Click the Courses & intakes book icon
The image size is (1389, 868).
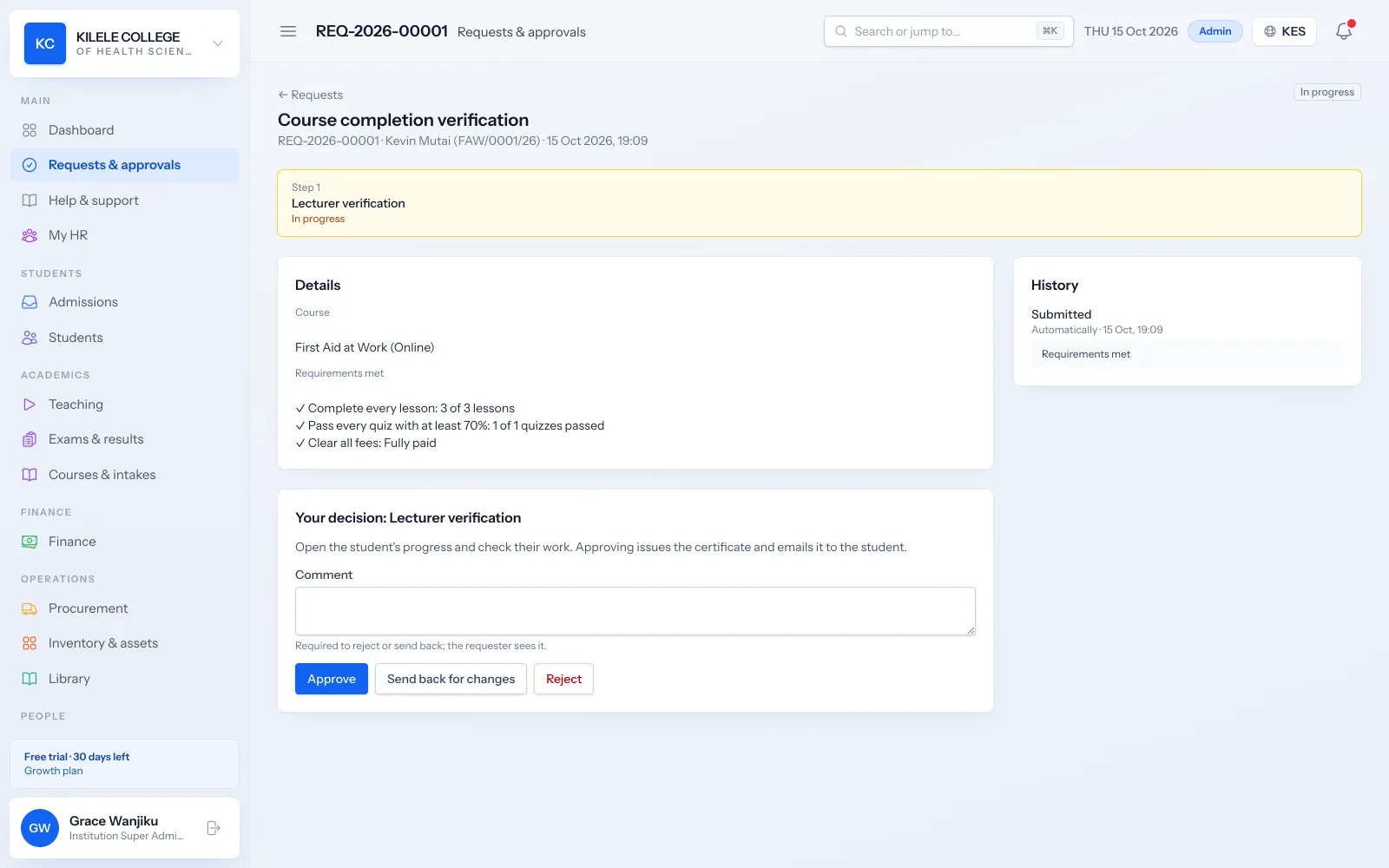point(30,475)
